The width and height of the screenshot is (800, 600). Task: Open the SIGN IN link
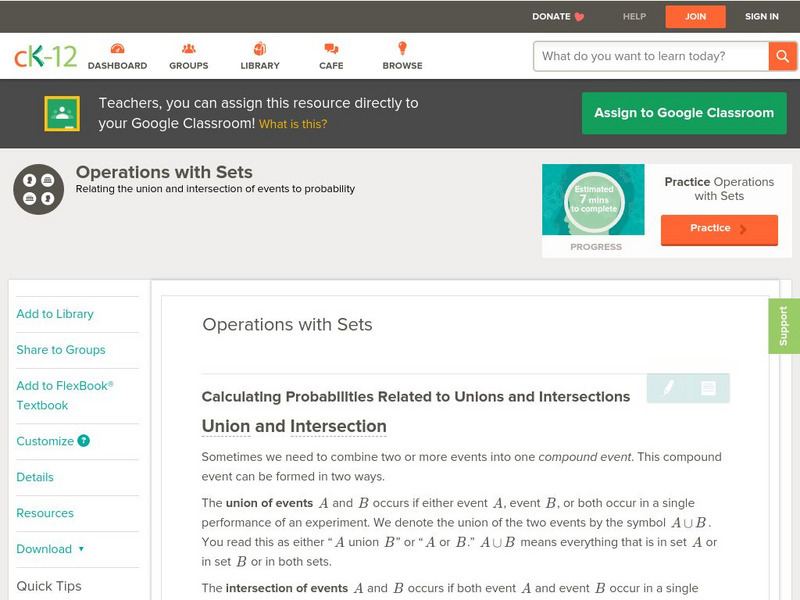pos(761,17)
